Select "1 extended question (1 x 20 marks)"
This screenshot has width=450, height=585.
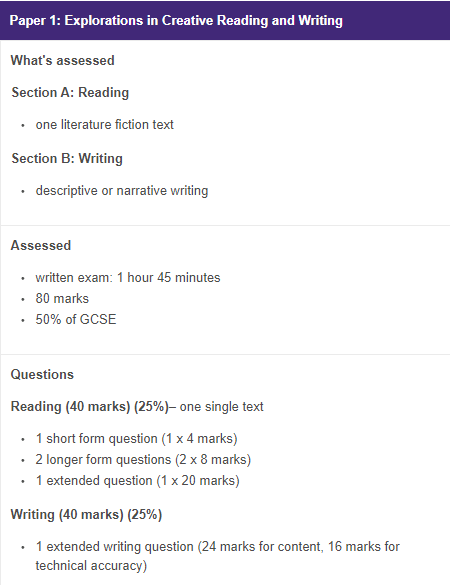137,481
